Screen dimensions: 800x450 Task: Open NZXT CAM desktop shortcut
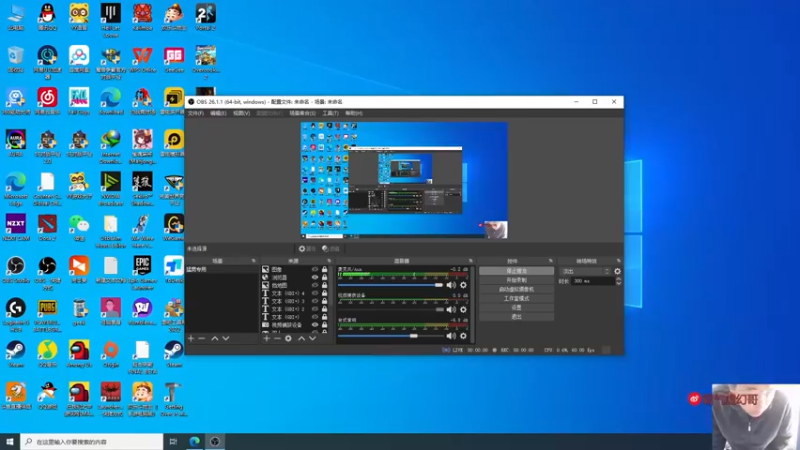[x=16, y=228]
